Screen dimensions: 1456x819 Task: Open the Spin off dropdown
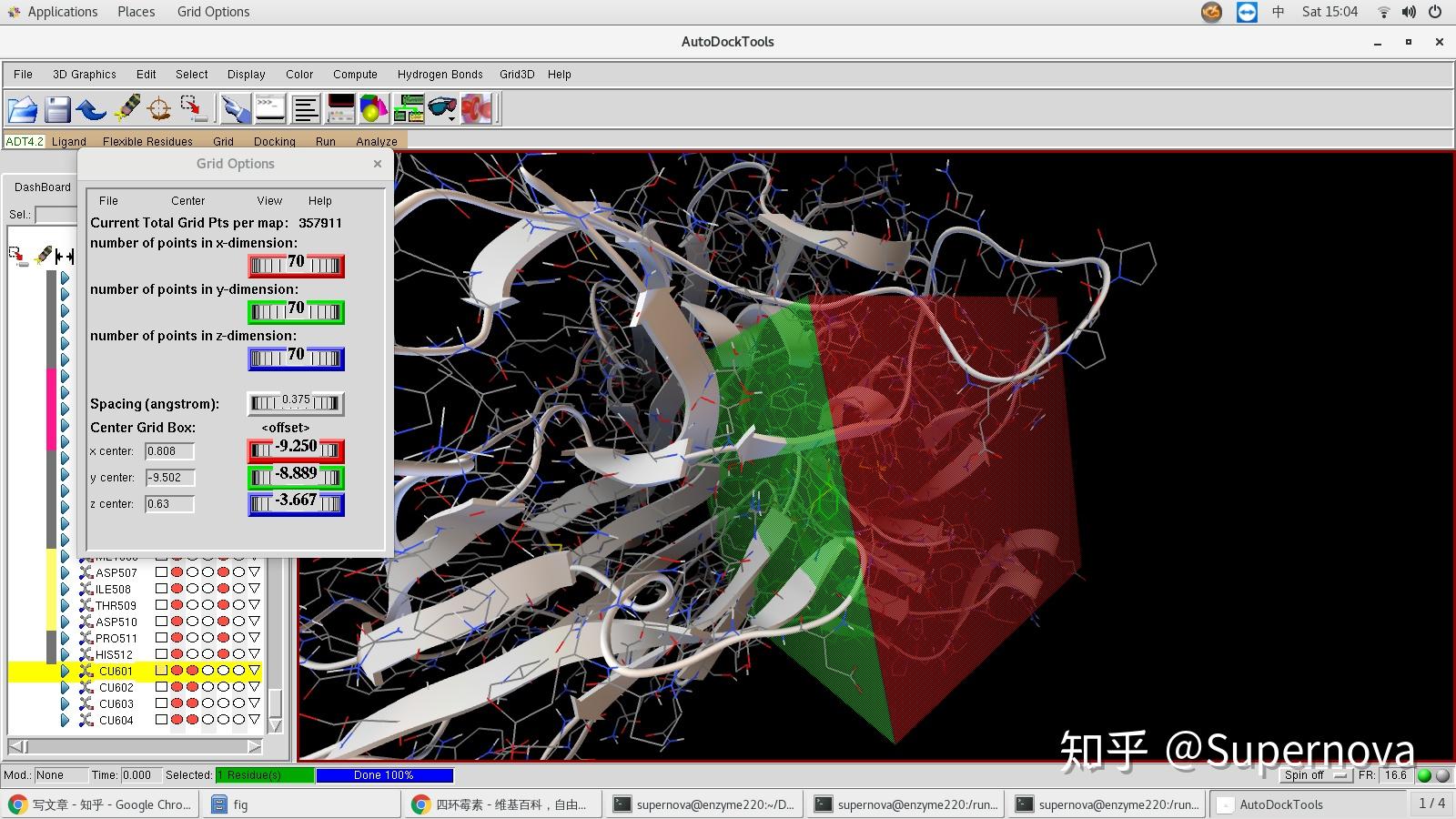point(1315,775)
